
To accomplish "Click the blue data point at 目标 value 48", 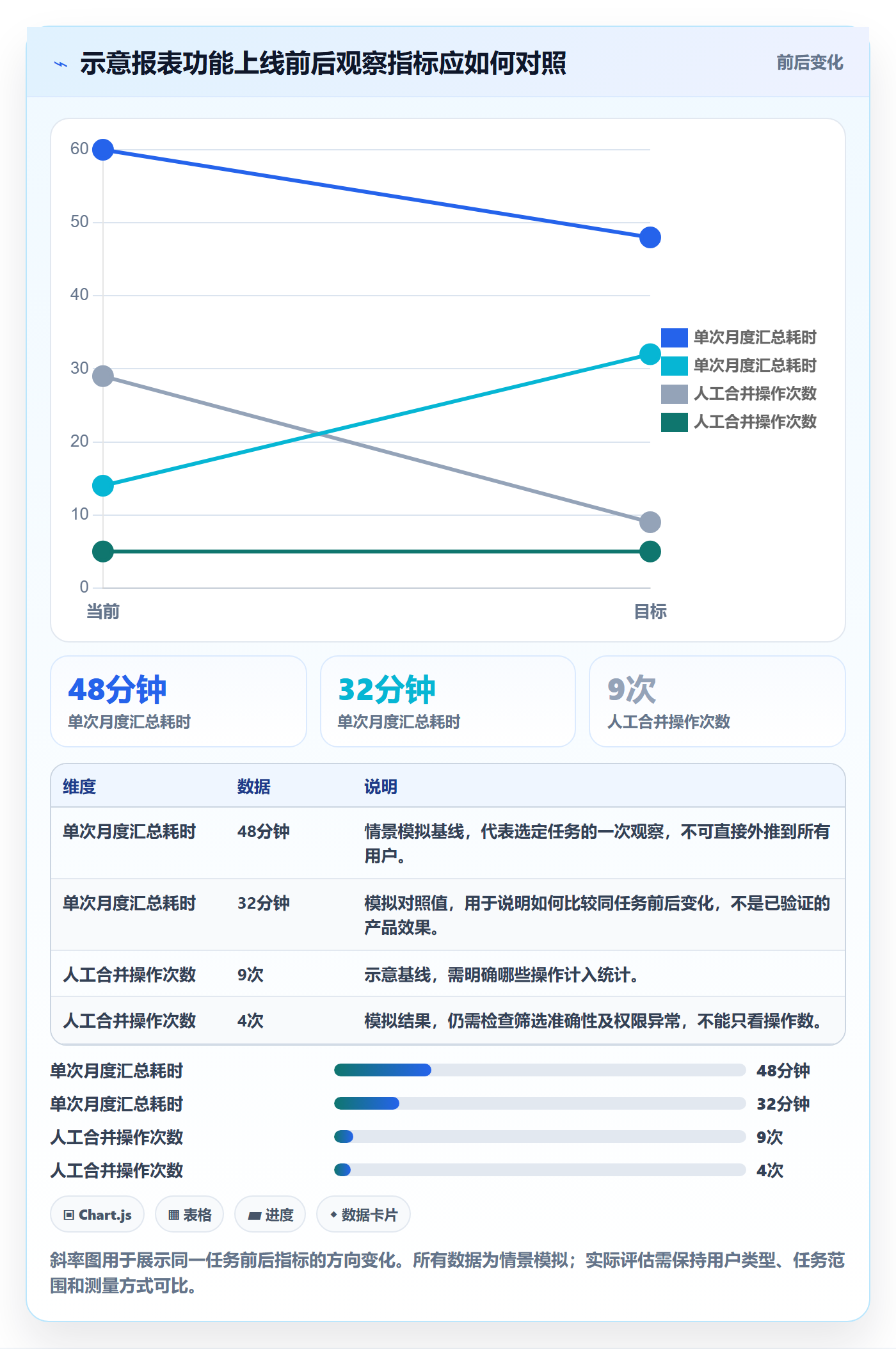I will 650,237.
